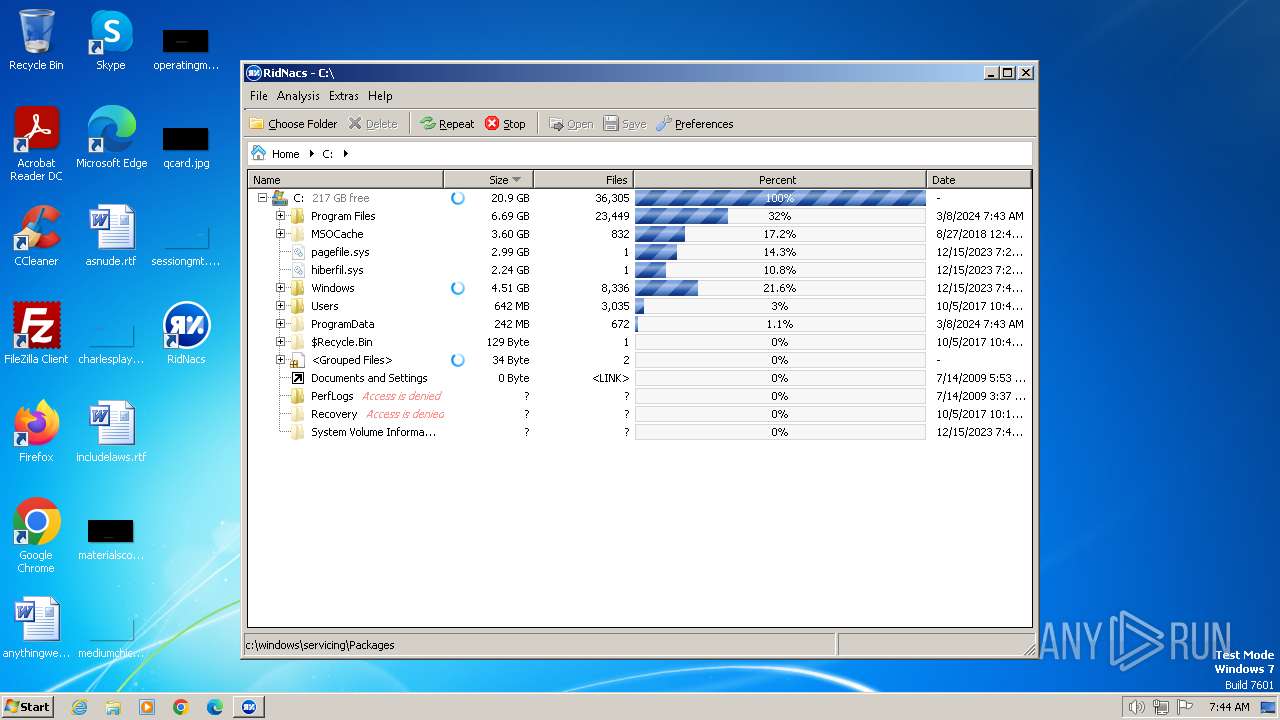Expand the <Grouped Files> node
The width and height of the screenshot is (1280, 720).
pos(280,360)
